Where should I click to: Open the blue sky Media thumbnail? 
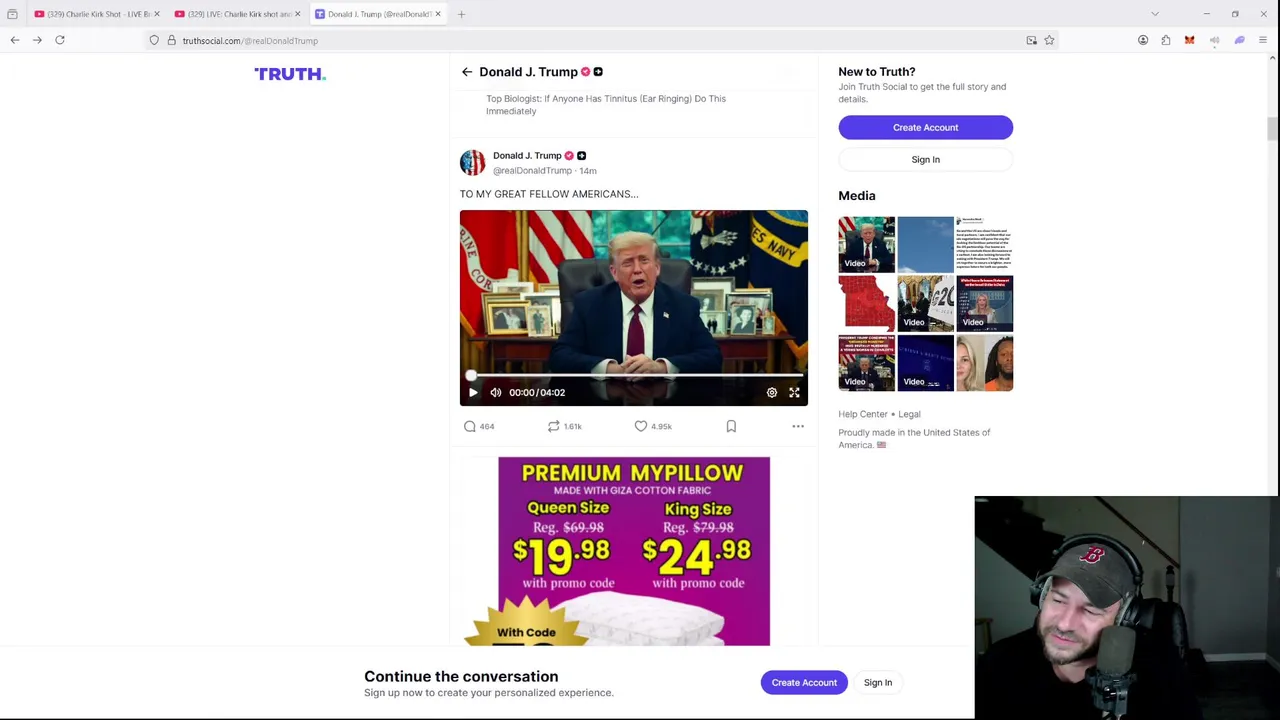click(x=926, y=244)
